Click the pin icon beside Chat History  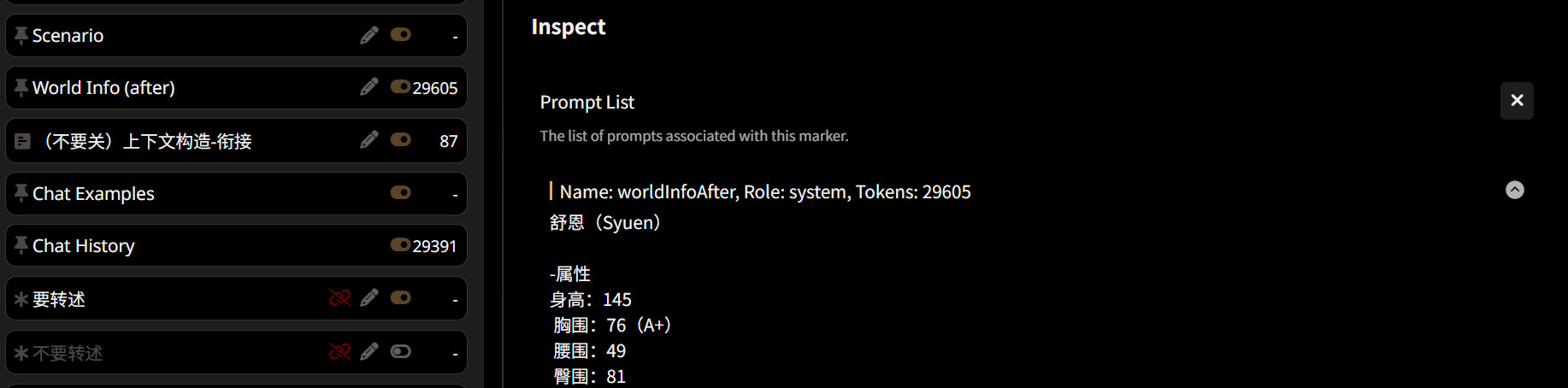click(21, 245)
